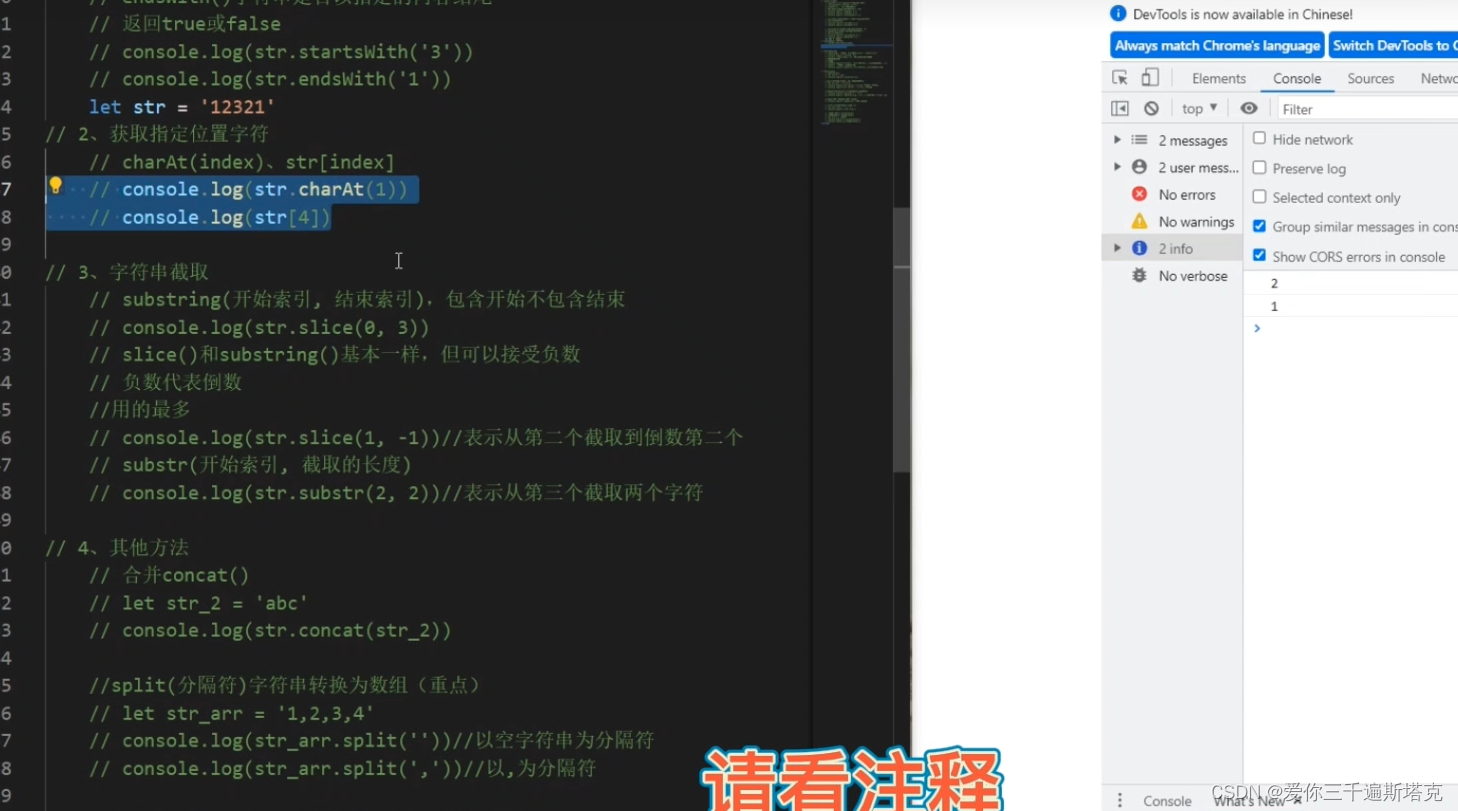The width and height of the screenshot is (1458, 811).
Task: Open the top frame context dropdown
Action: coord(1198,107)
